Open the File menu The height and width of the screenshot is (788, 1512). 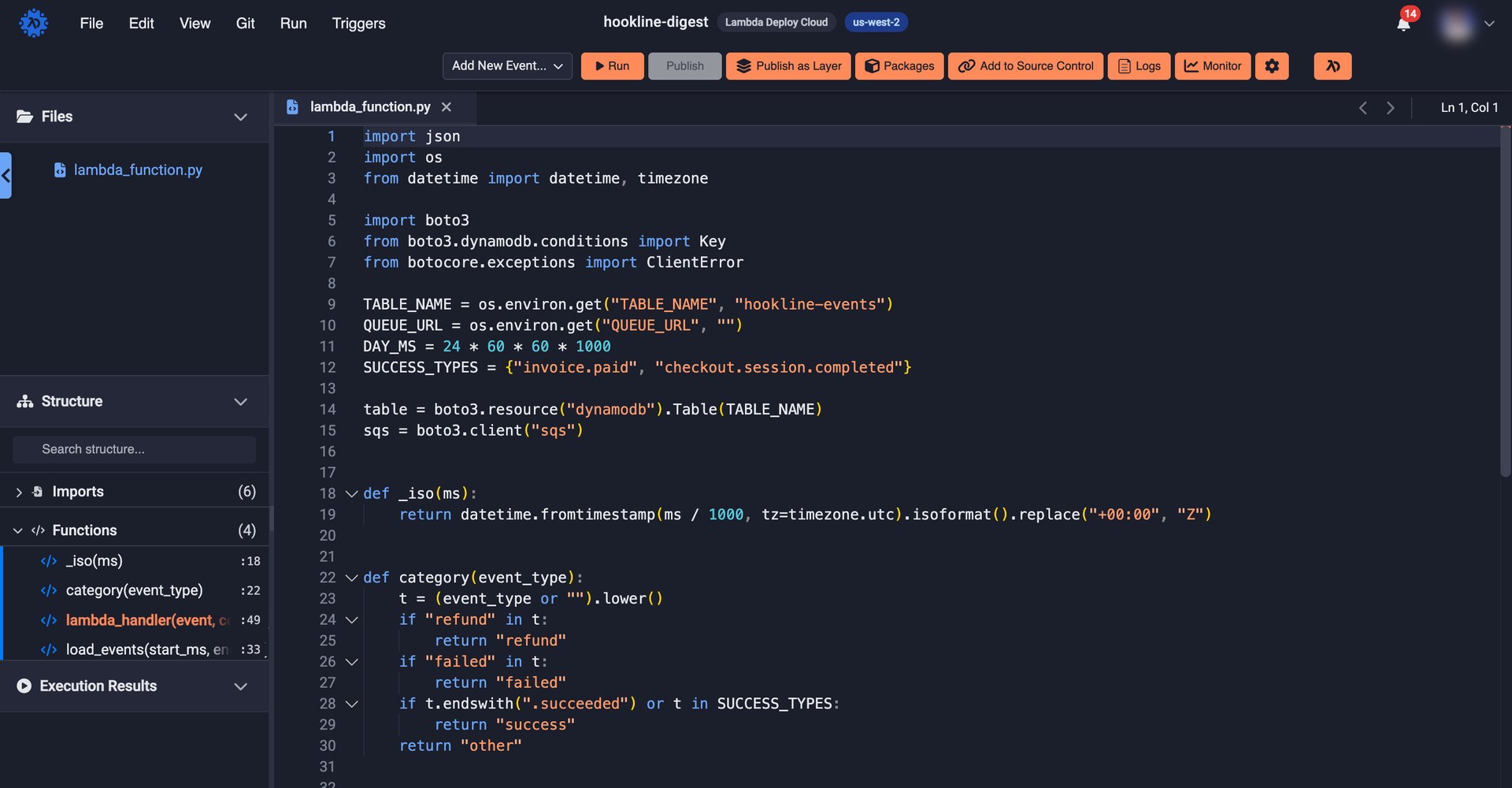[91, 23]
